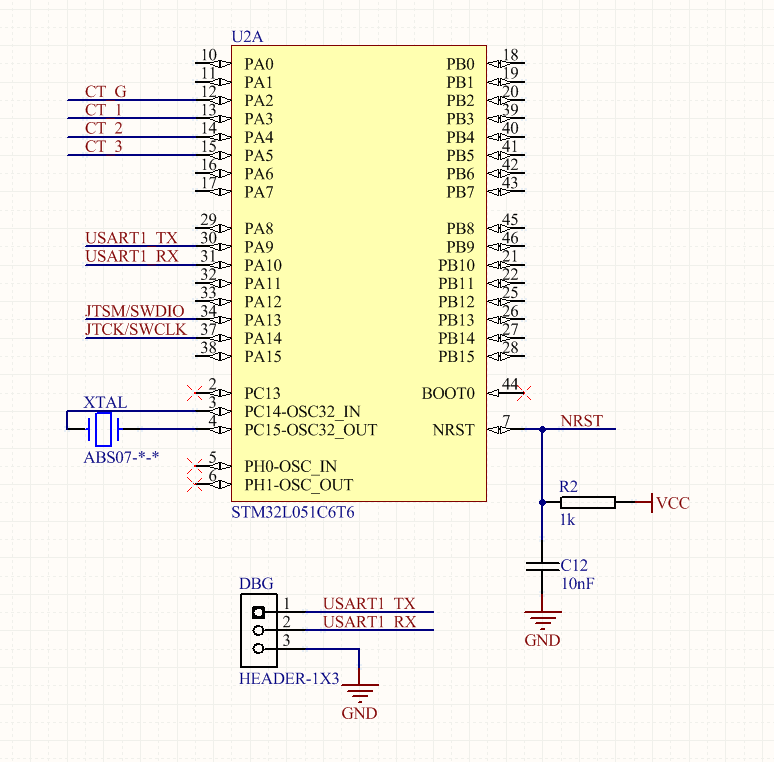
Task: Select the XTAL crystal symbol
Action: pos(103,429)
